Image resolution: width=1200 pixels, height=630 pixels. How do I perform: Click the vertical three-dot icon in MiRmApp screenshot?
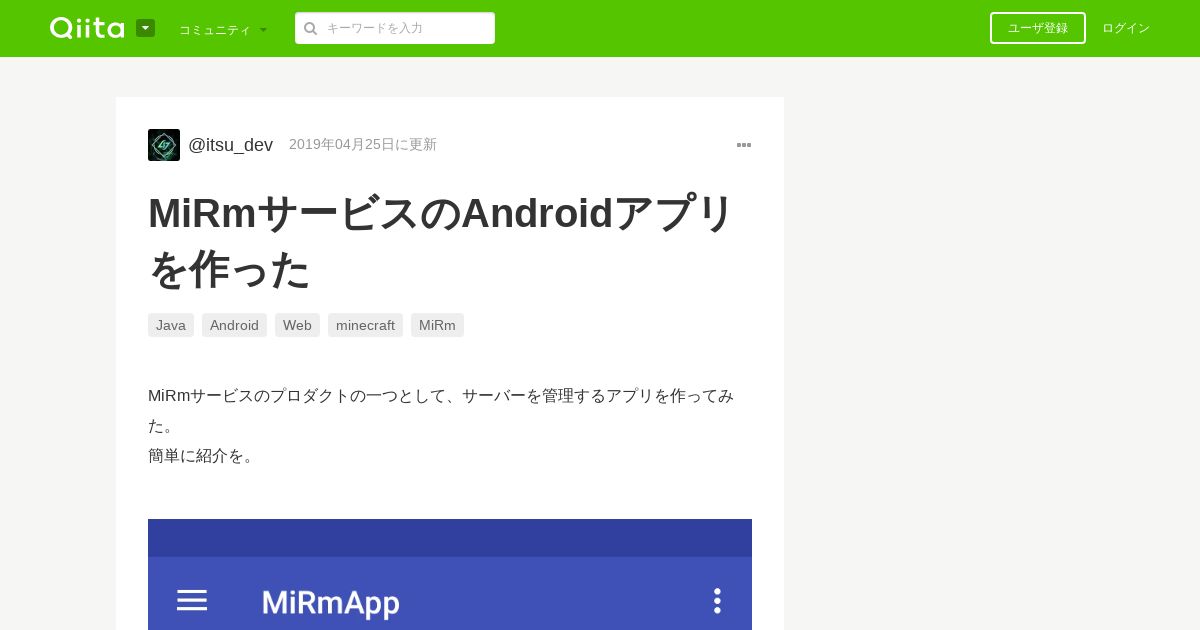[717, 600]
